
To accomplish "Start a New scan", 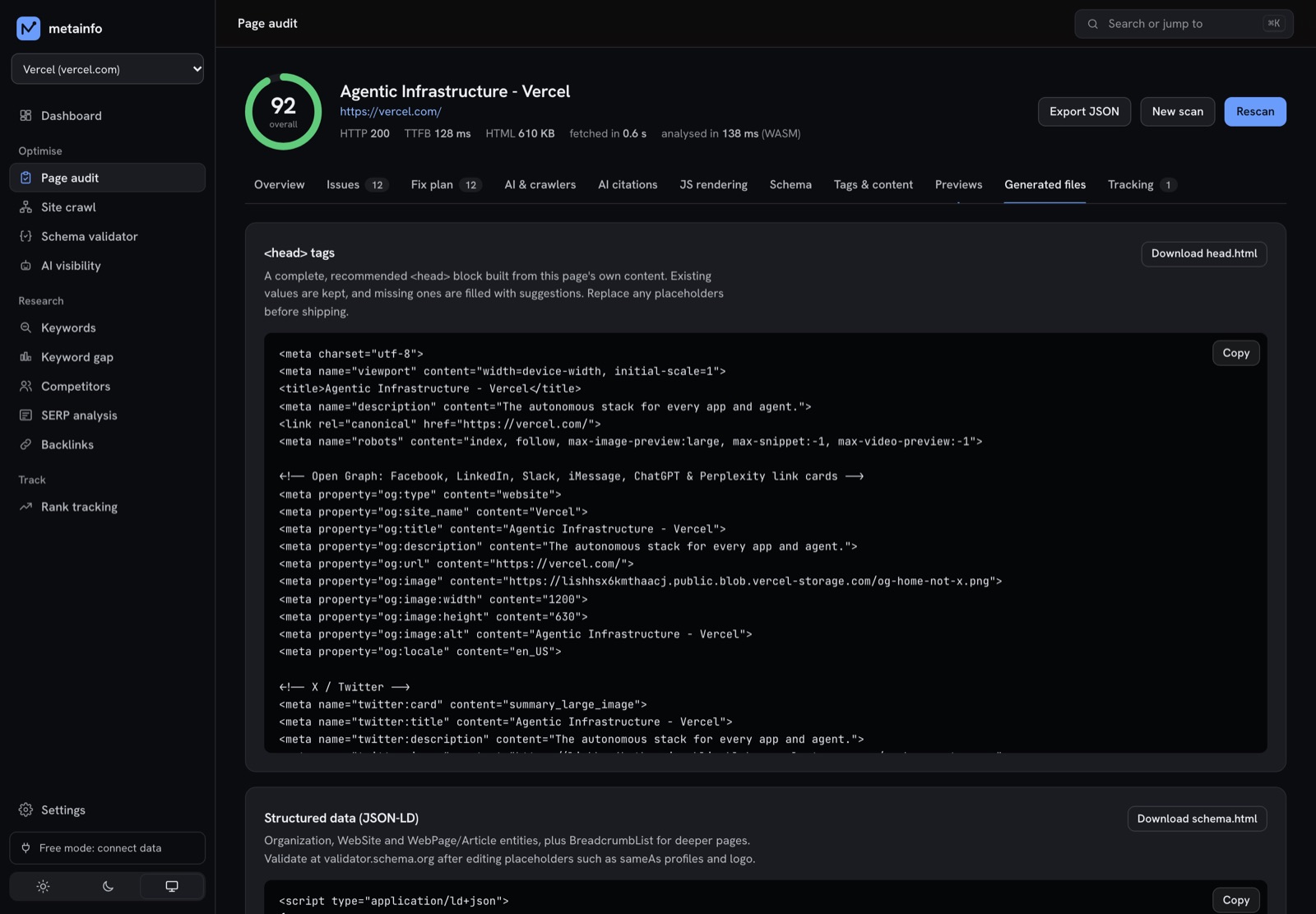I will pos(1178,112).
